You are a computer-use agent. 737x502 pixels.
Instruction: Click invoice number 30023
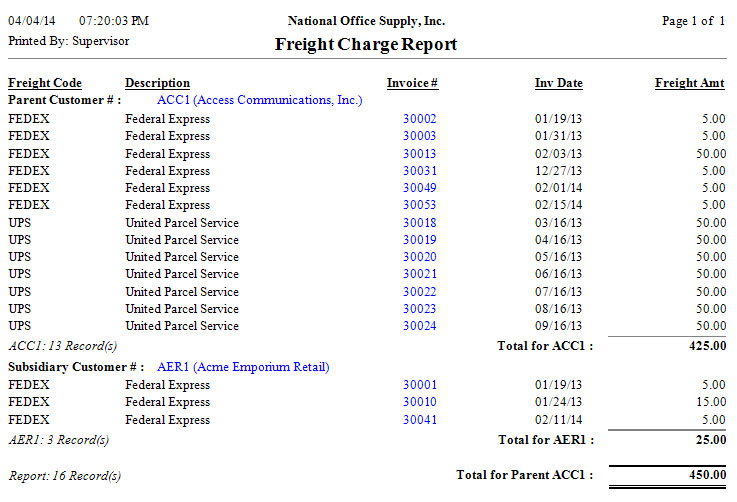(419, 309)
